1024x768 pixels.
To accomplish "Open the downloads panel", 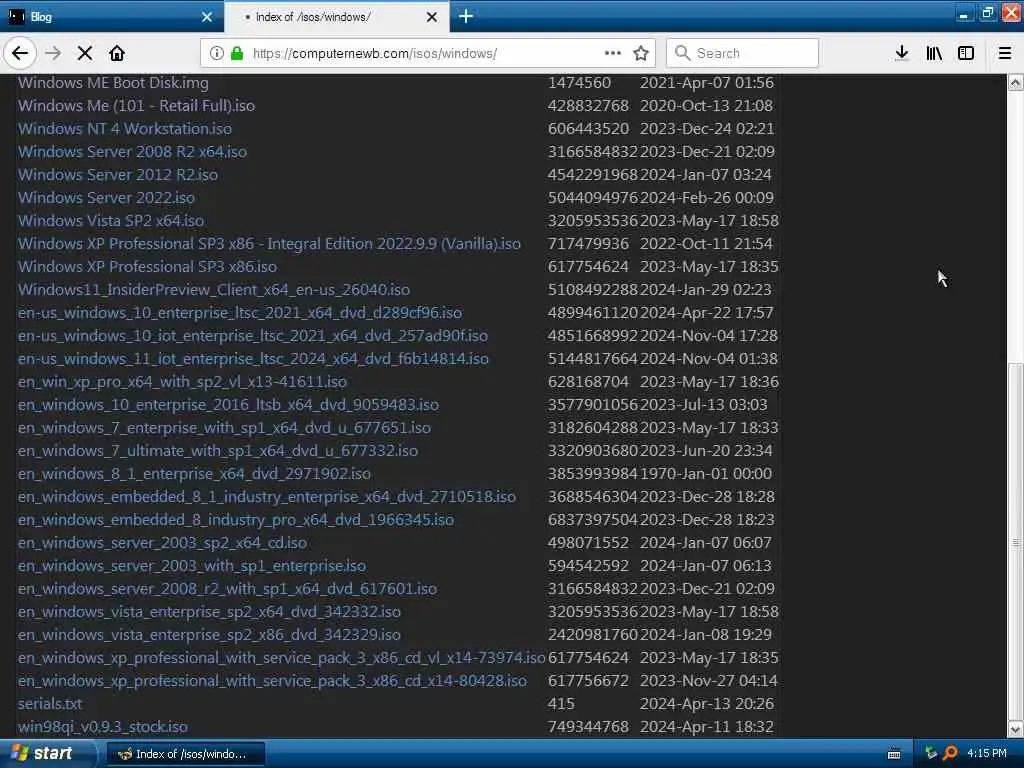I will coord(902,53).
